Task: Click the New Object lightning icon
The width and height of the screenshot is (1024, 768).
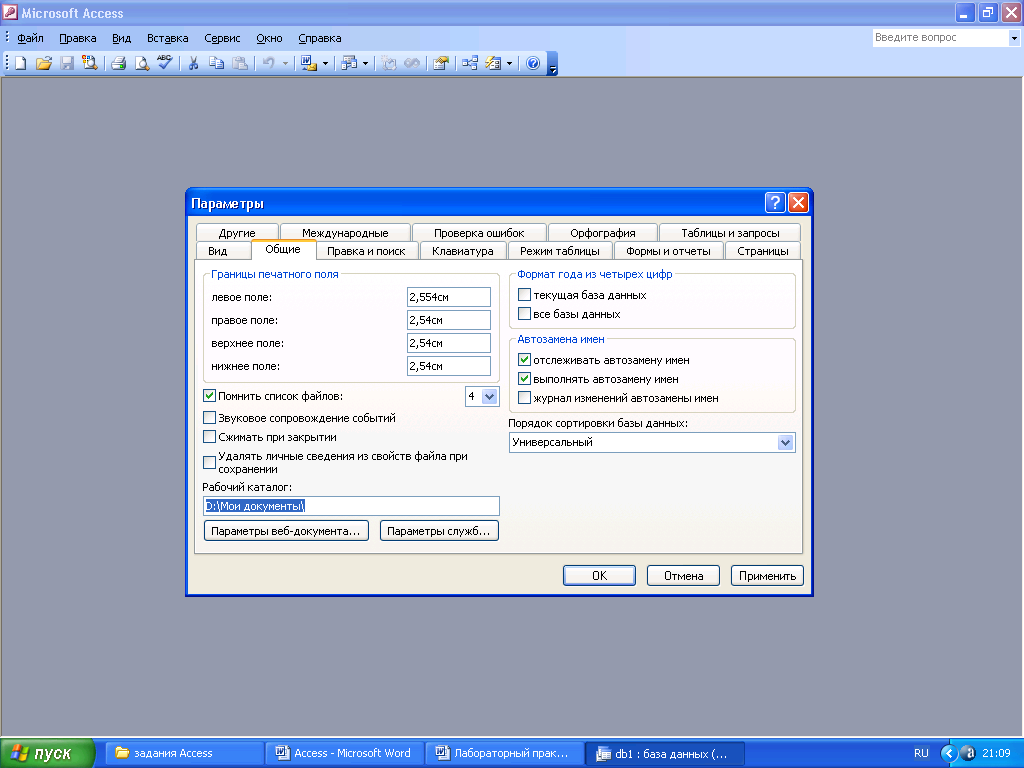Action: pos(494,63)
